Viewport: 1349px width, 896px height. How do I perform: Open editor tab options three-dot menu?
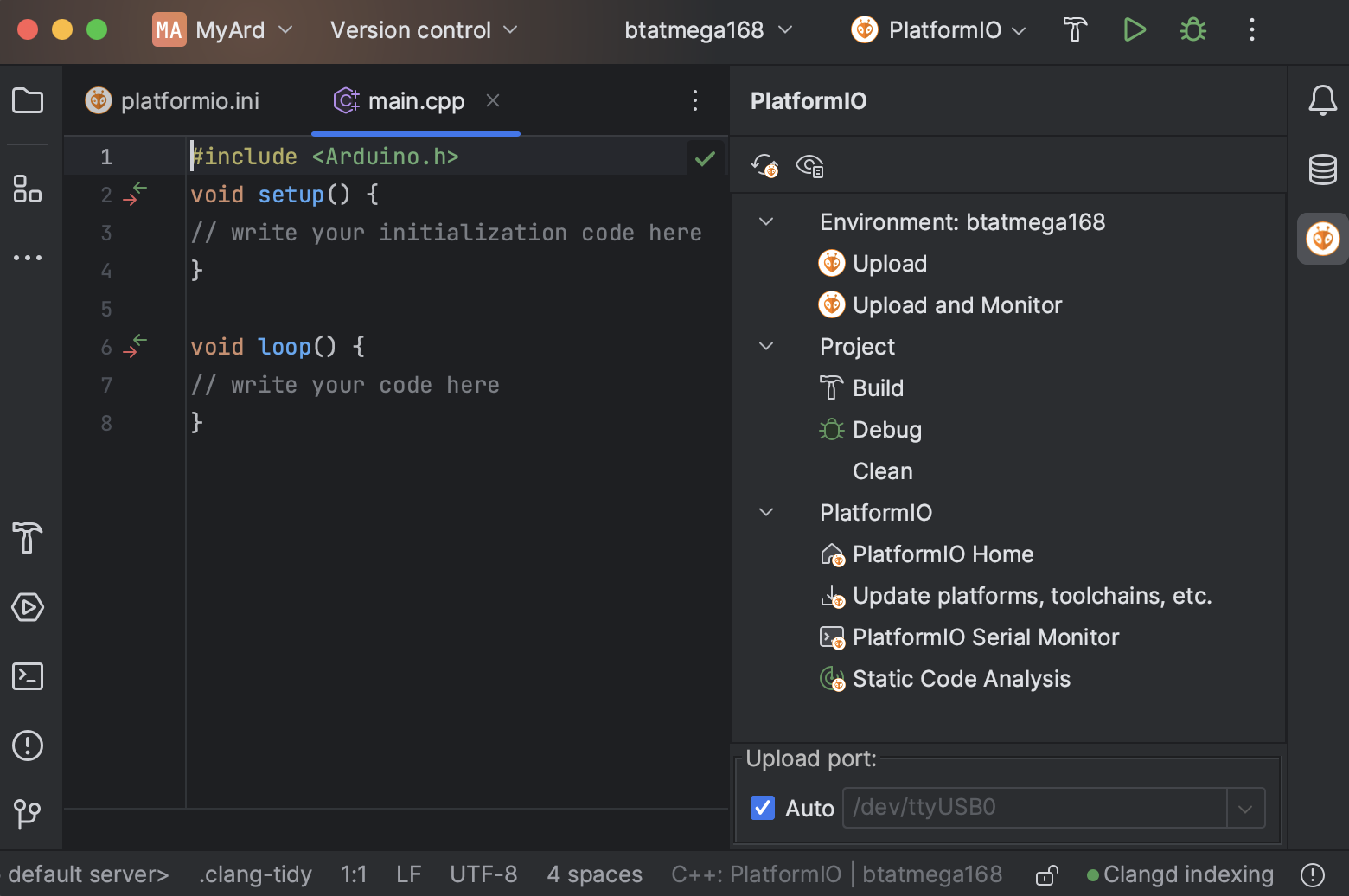coord(694,101)
